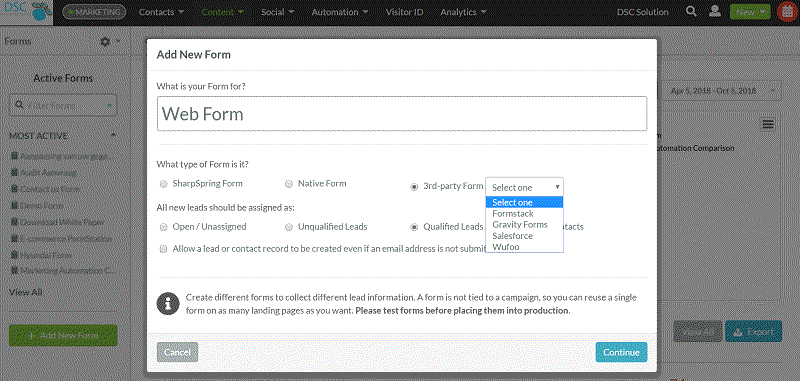This screenshot has width=800, height=381.
Task: Open the hamburger chart menu icon
Action: point(768,124)
